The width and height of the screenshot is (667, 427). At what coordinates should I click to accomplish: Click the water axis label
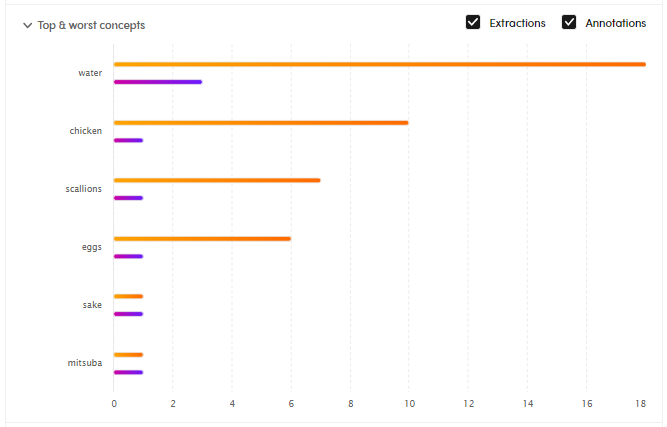click(x=90, y=73)
